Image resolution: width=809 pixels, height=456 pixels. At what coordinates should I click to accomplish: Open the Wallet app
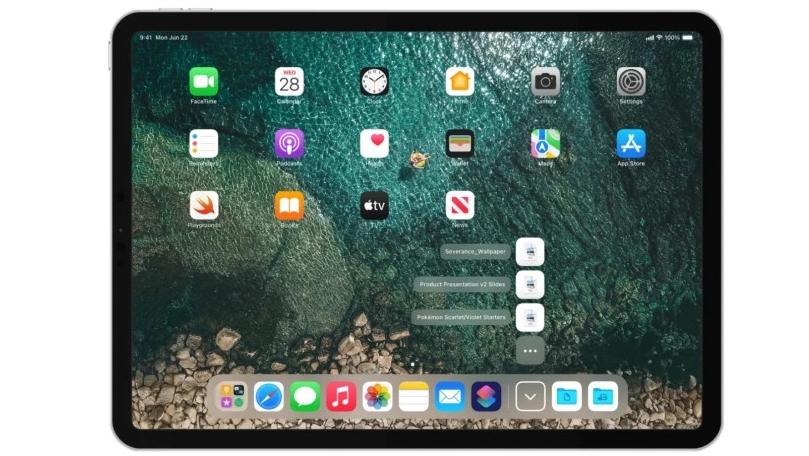pyautogui.click(x=460, y=143)
